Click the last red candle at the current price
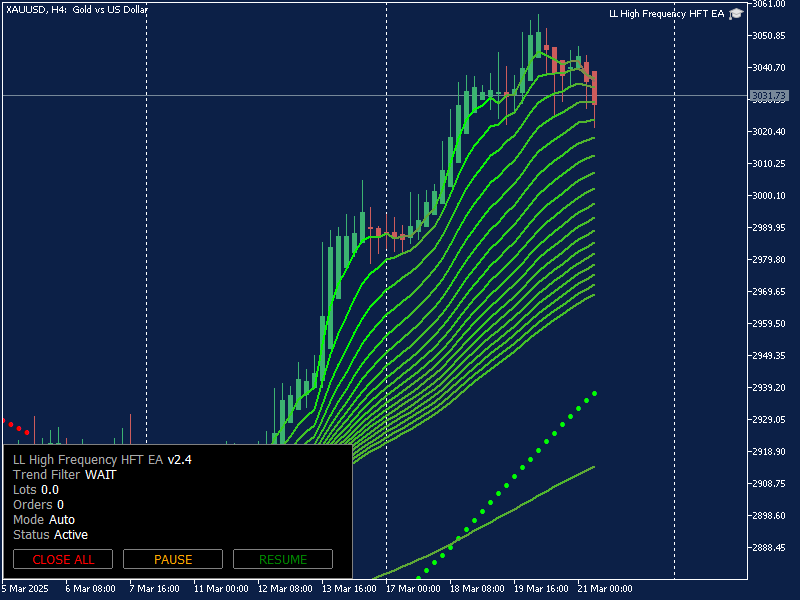800x600 pixels. tap(594, 88)
